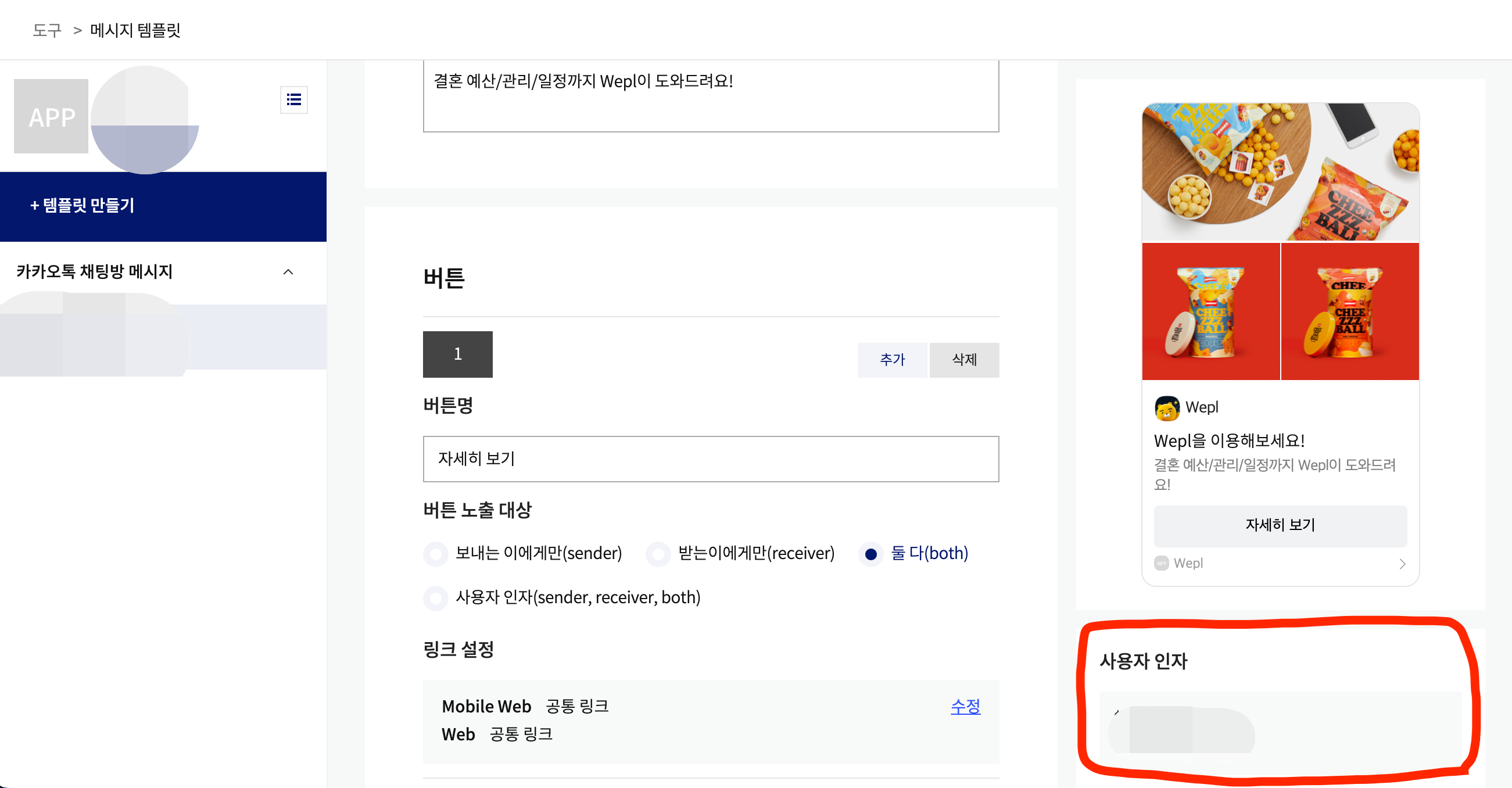Open button tab number 1

point(457,354)
